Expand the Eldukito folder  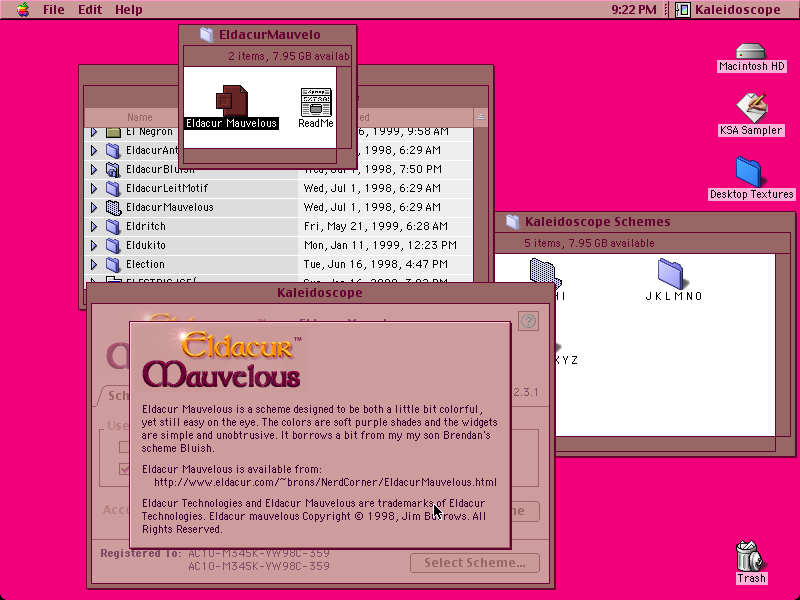tap(94, 245)
